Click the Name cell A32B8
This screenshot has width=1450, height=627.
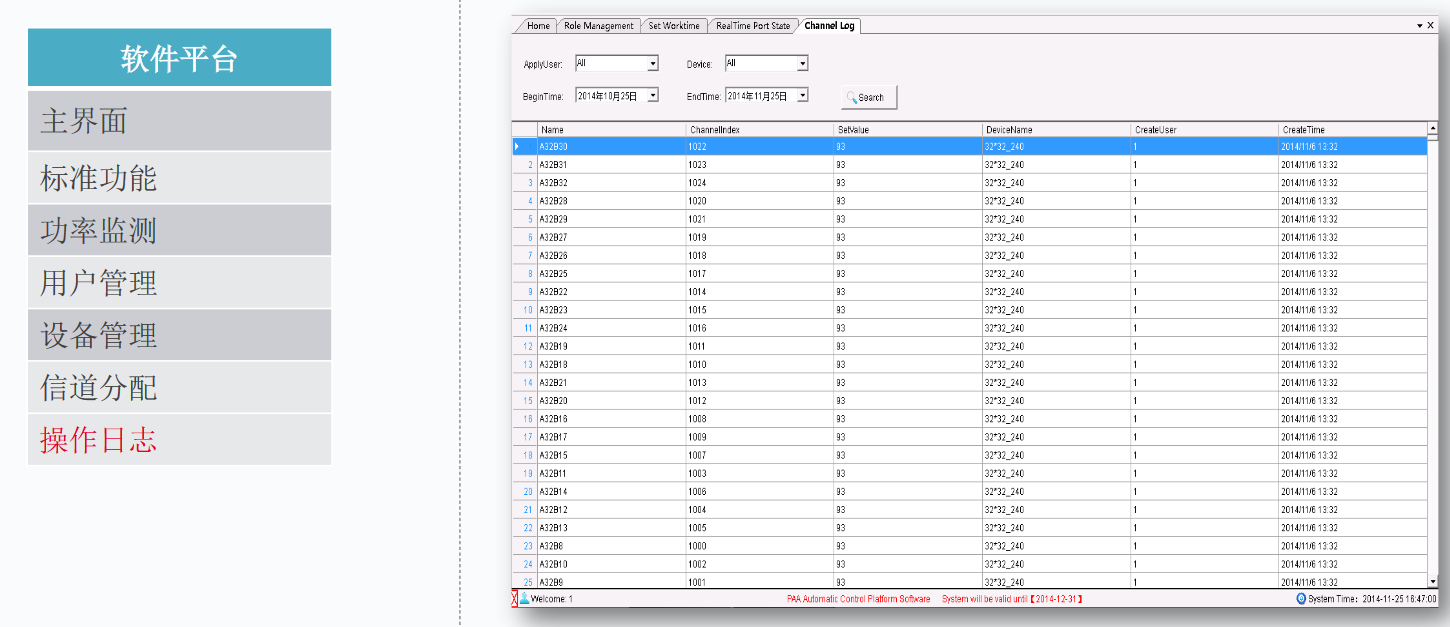click(x=612, y=546)
